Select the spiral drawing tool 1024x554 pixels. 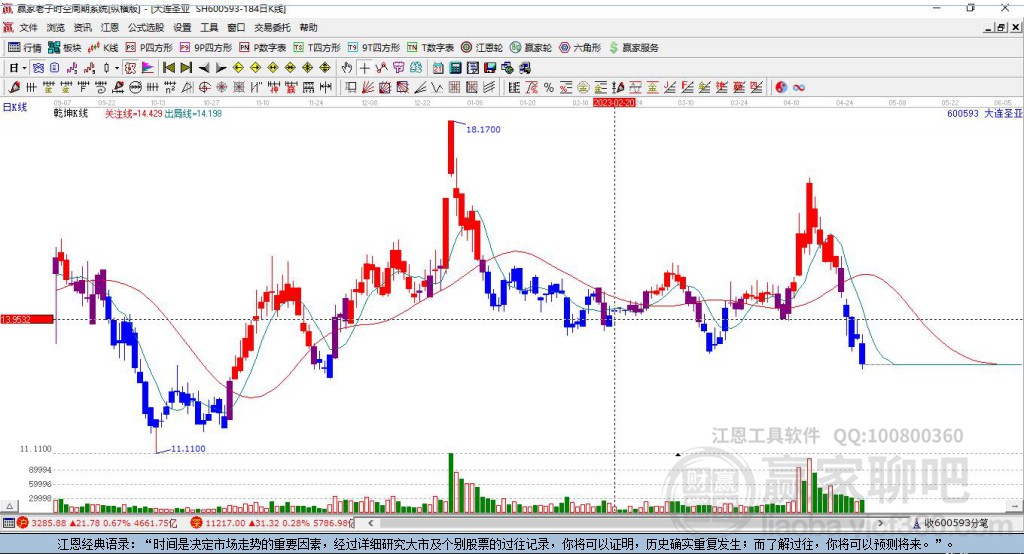point(101,87)
